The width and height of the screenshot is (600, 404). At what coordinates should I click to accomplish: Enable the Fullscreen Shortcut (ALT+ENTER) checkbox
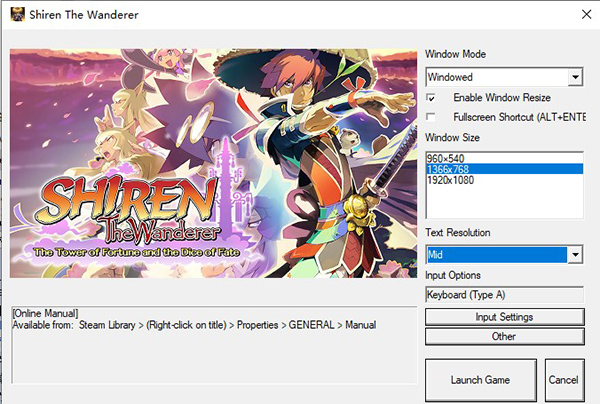(x=431, y=117)
